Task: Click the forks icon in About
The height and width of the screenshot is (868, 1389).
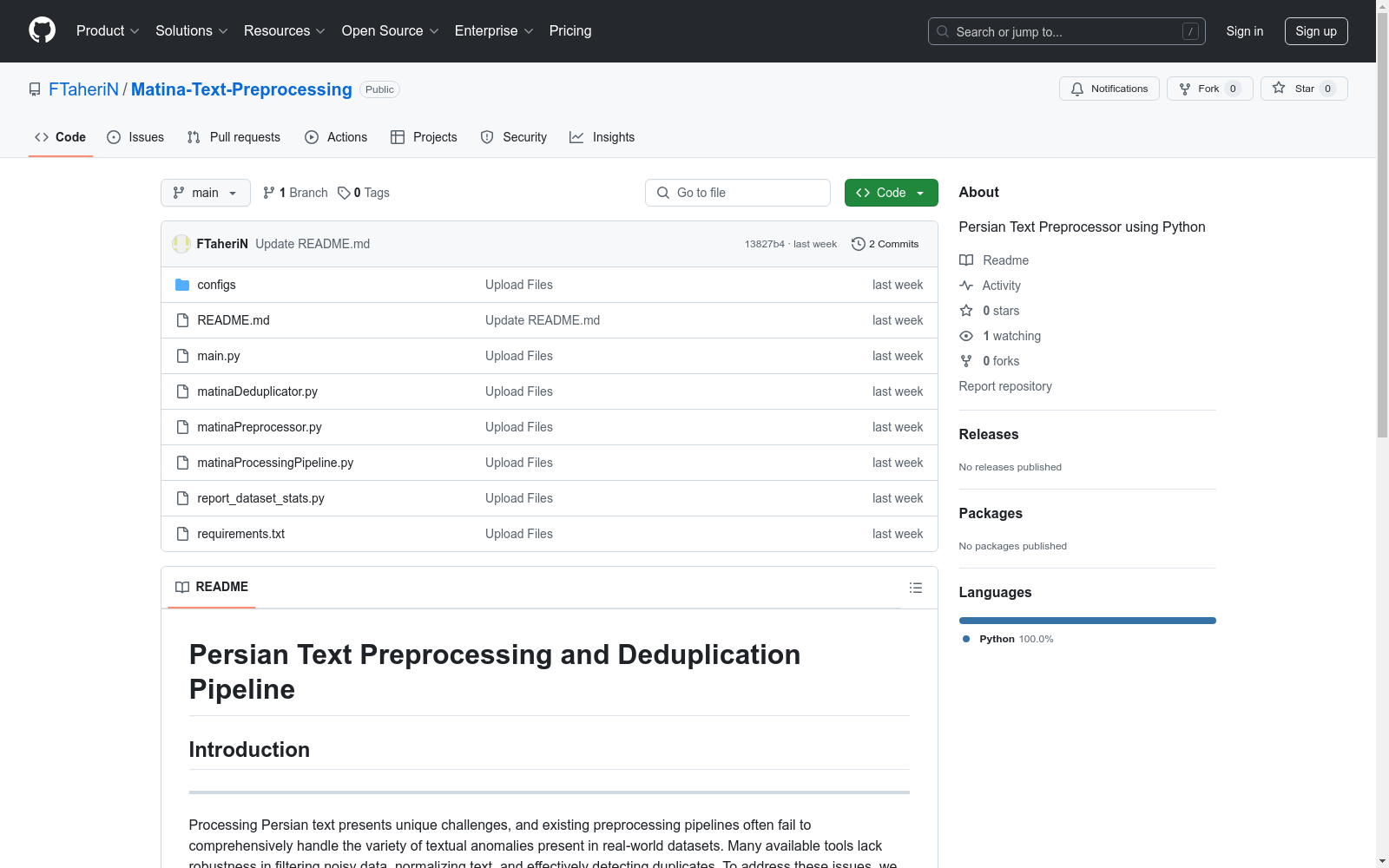Action: click(966, 361)
